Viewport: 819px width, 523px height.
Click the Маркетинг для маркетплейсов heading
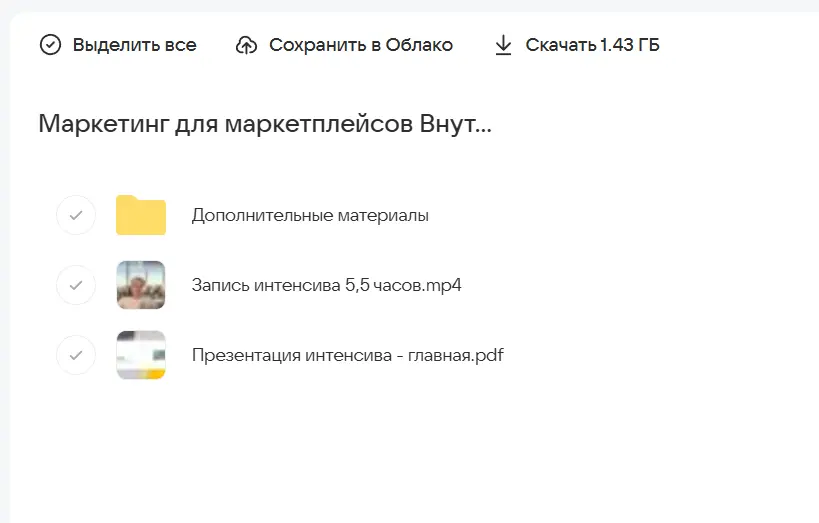(x=265, y=125)
